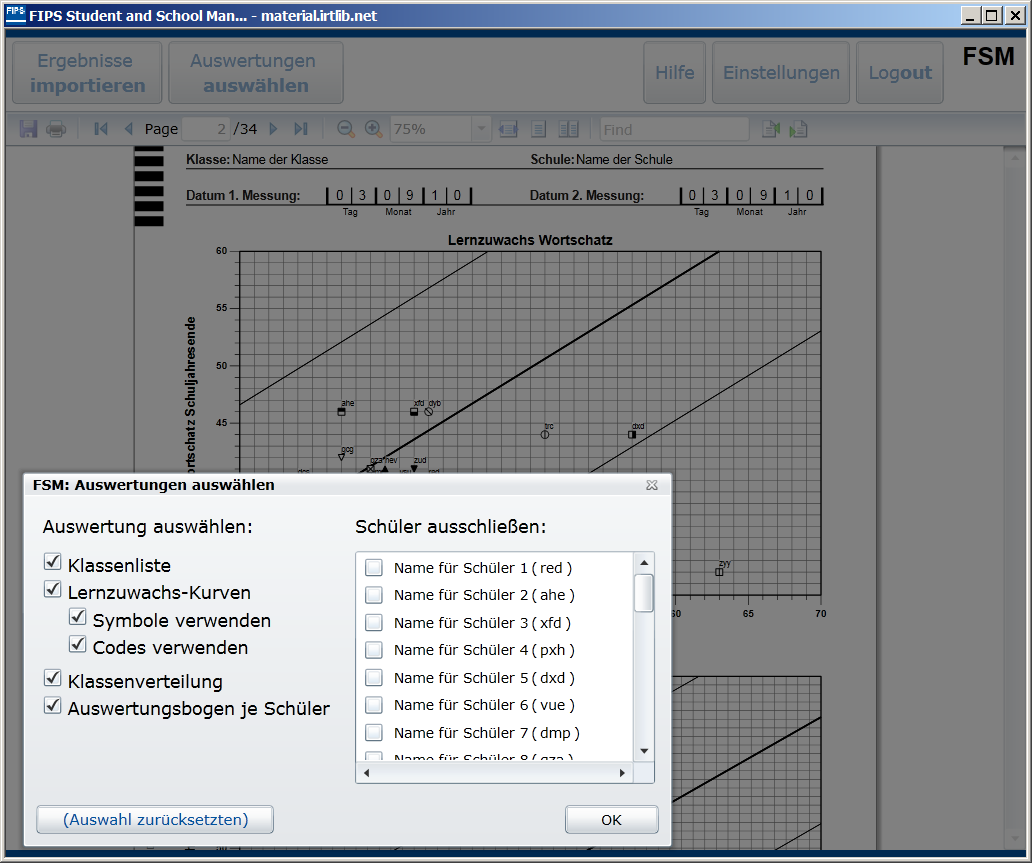Disable Auswertungsbogen je Schüler option

click(x=53, y=707)
